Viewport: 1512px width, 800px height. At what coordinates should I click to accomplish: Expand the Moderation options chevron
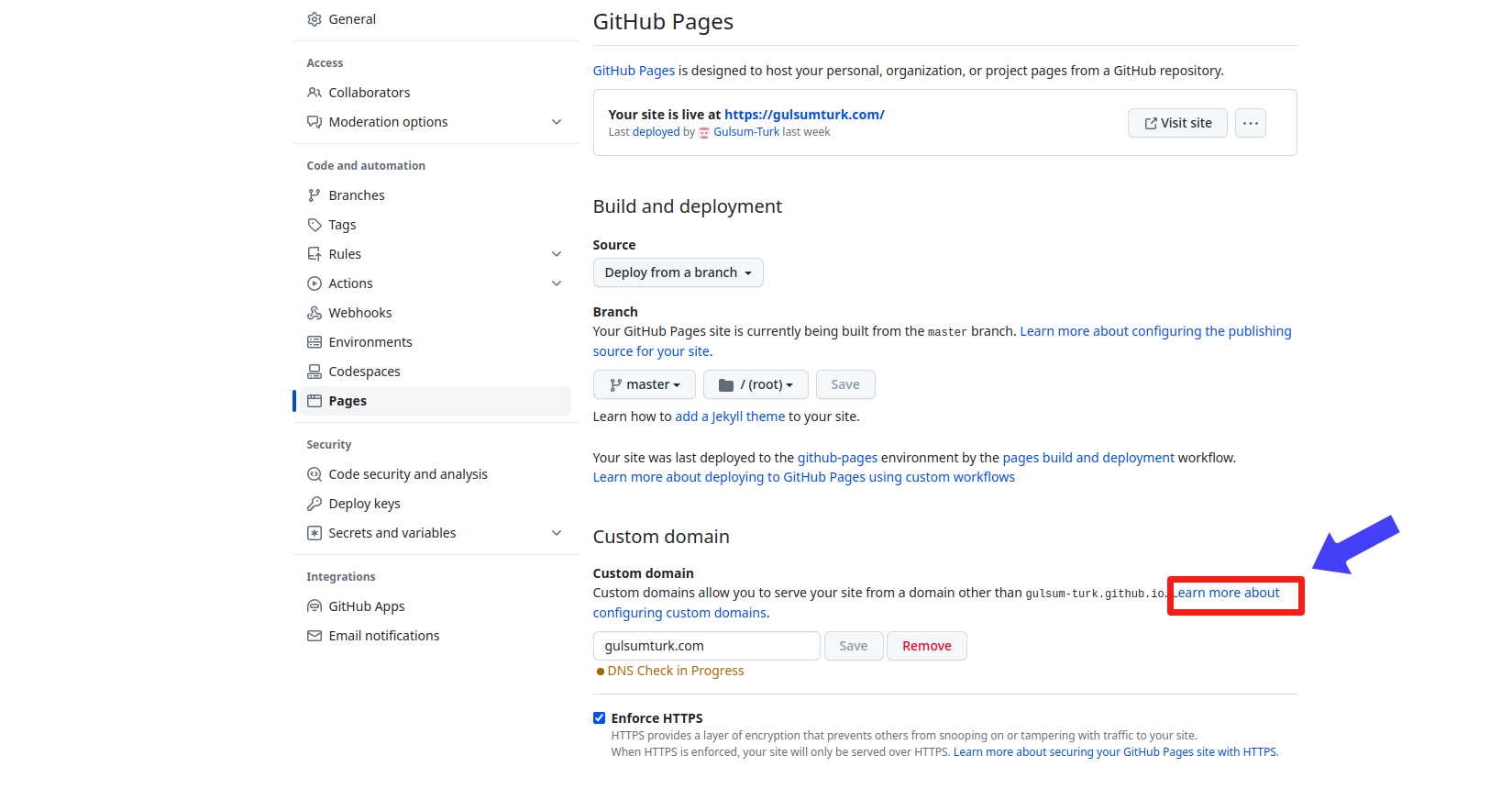557,122
